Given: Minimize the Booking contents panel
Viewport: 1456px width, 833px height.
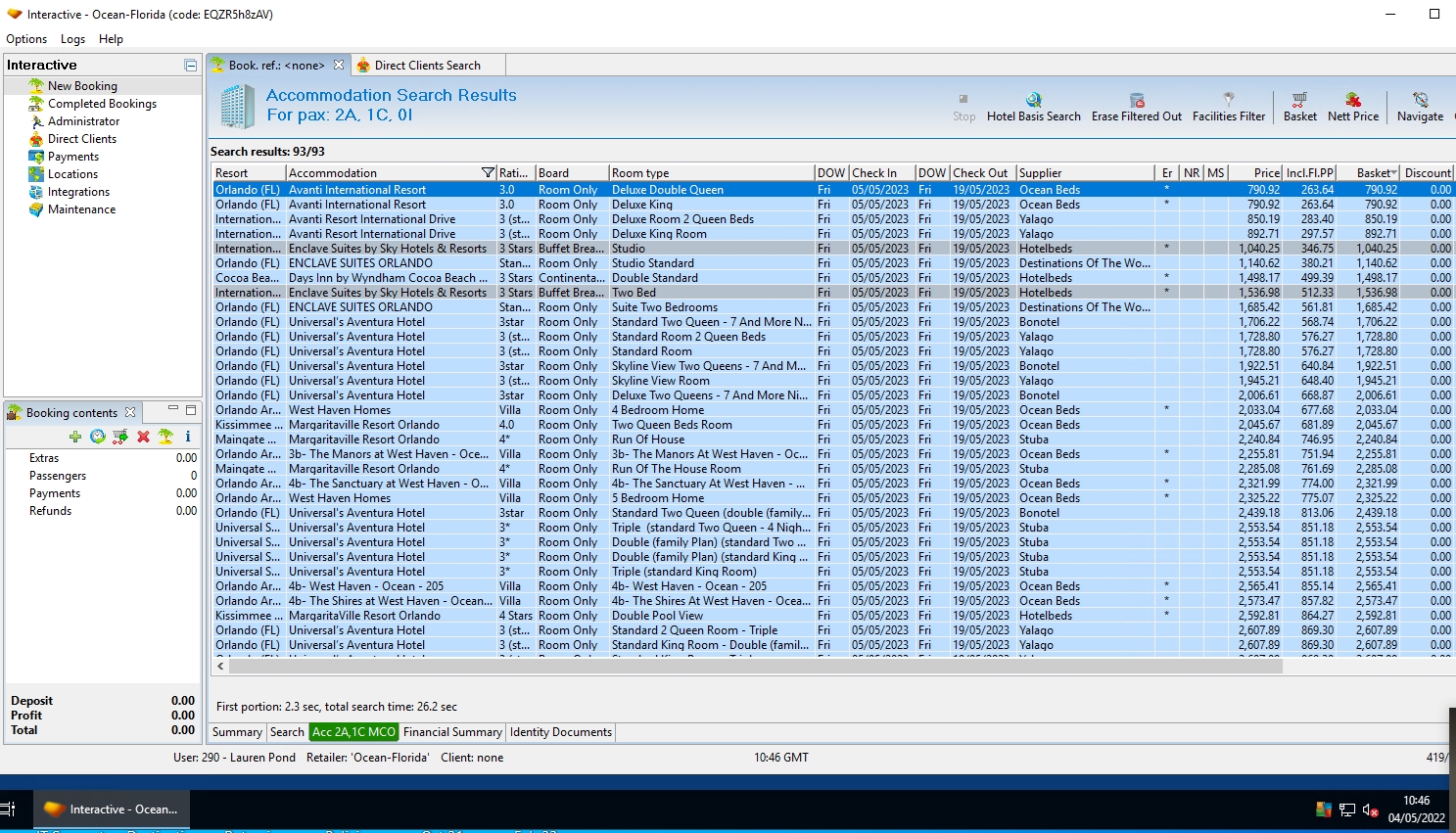Looking at the screenshot, I should (172, 410).
